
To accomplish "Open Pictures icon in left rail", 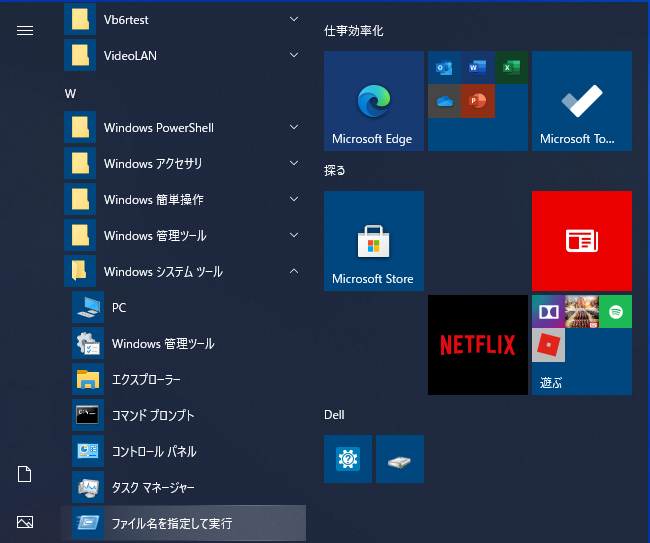I will tap(25, 522).
